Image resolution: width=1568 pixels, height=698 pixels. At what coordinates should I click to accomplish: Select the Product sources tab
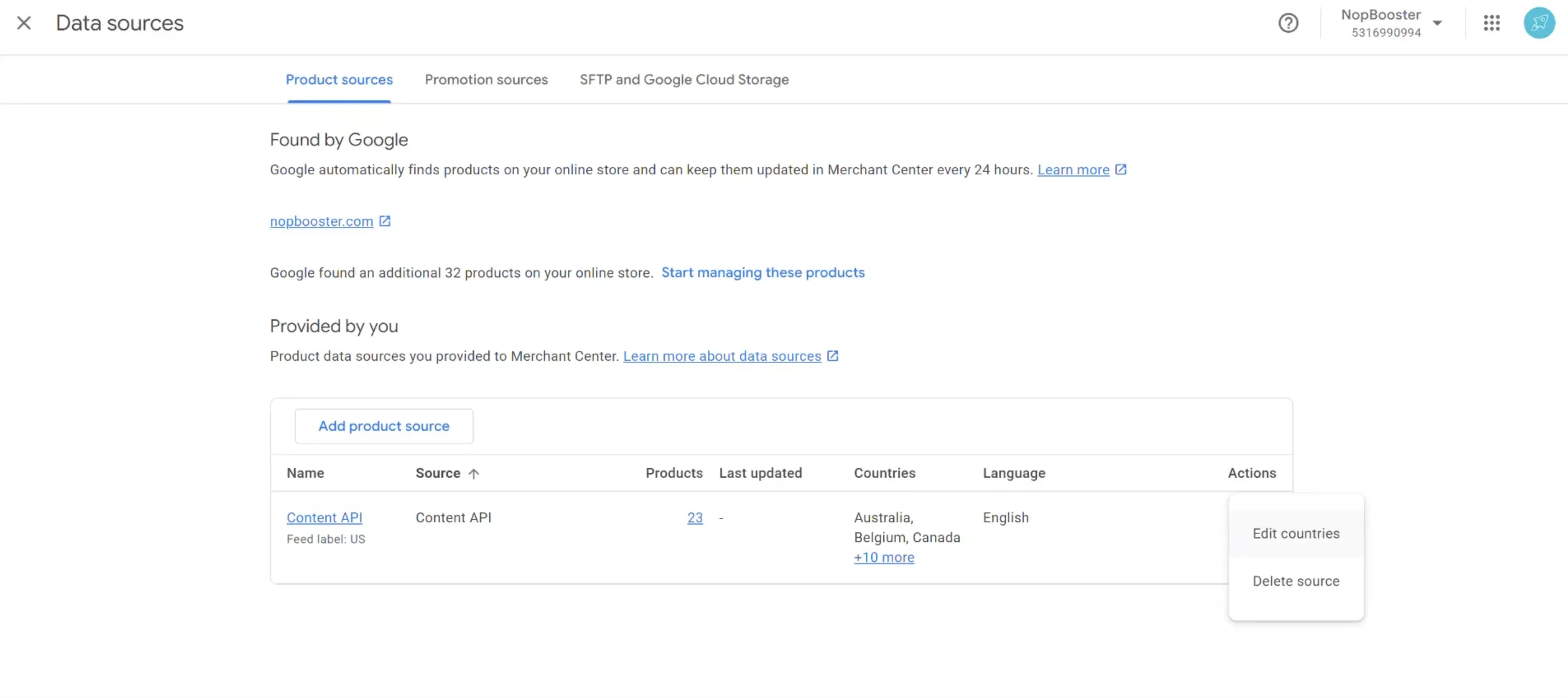pos(339,80)
